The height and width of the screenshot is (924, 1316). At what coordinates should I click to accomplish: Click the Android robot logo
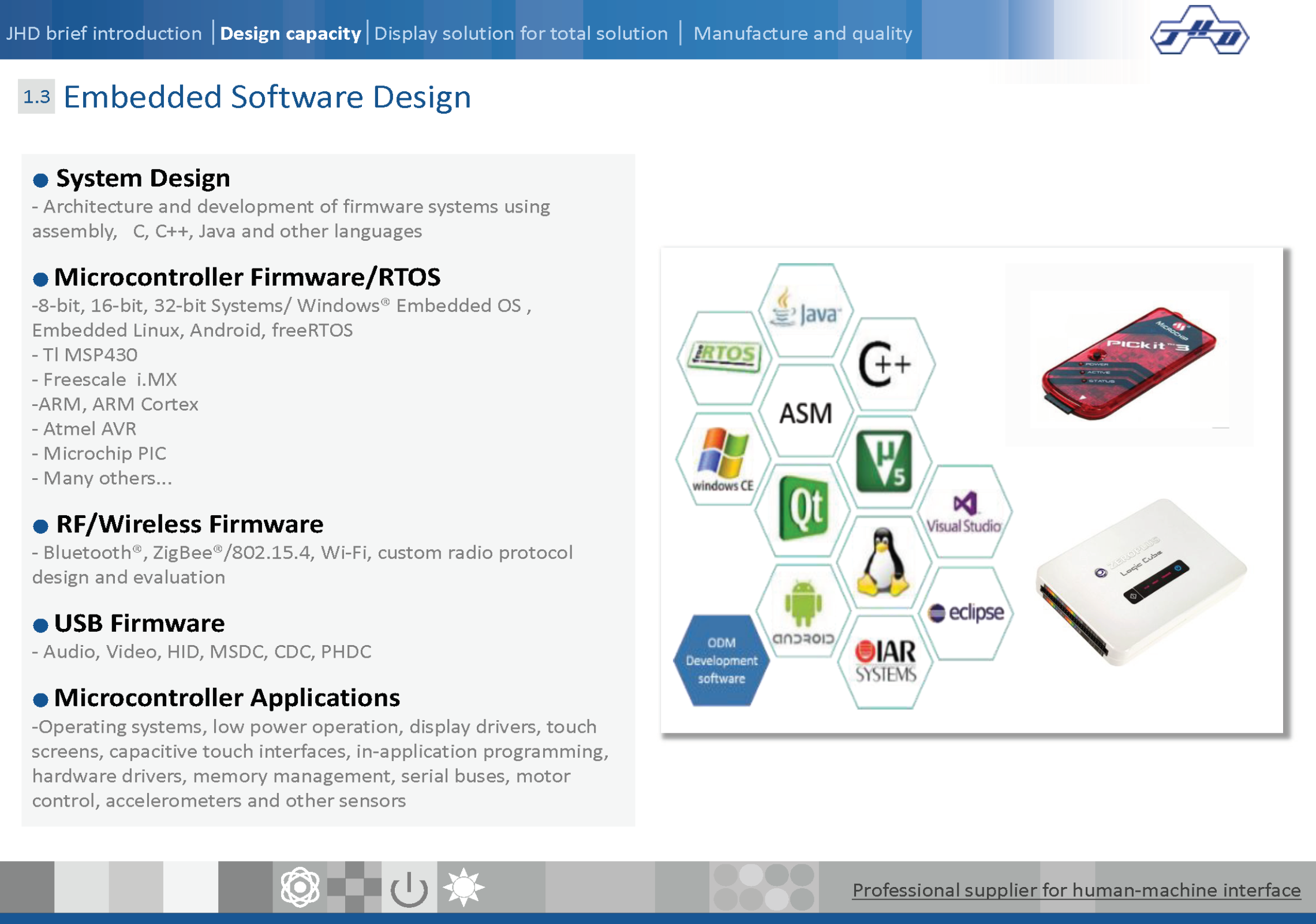(803, 612)
